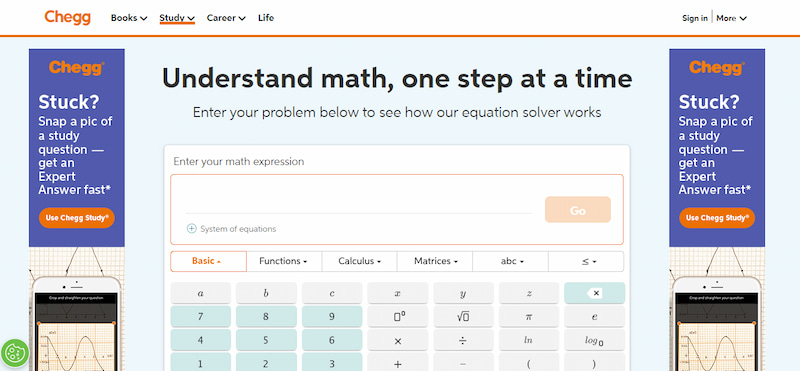Screen dimensions: 800x371
Task: Open the cookie preferences icon
Action: click(x=14, y=352)
